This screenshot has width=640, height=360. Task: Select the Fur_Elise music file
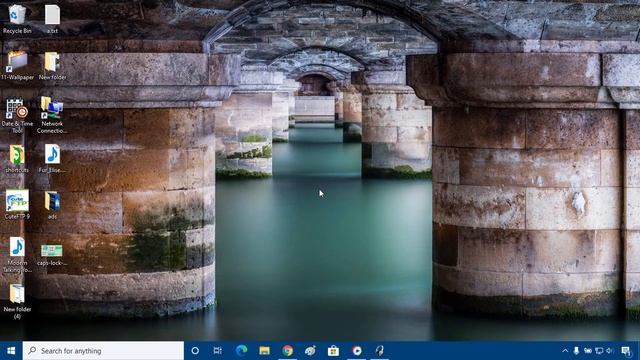click(x=52, y=159)
